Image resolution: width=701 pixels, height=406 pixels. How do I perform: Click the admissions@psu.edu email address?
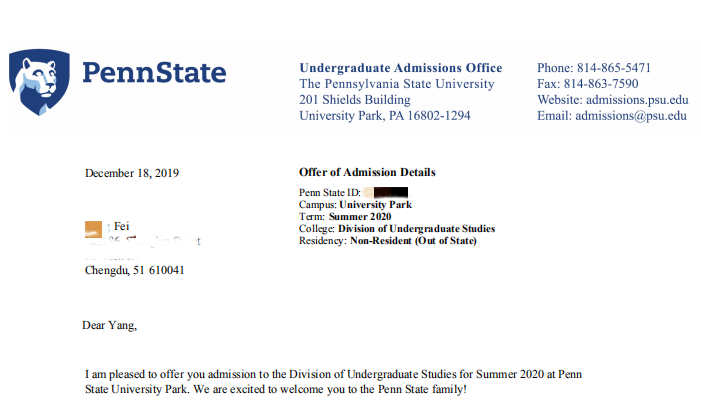click(x=636, y=116)
